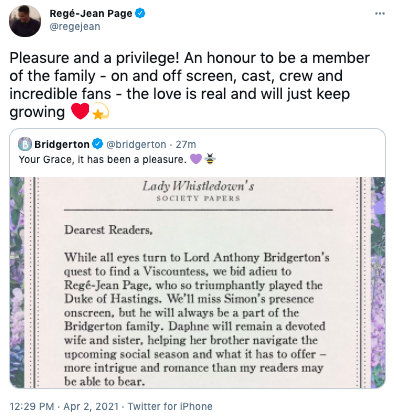Open Regé-Jean Page's profile avatar
394x420 pixels.
click(x=25, y=21)
